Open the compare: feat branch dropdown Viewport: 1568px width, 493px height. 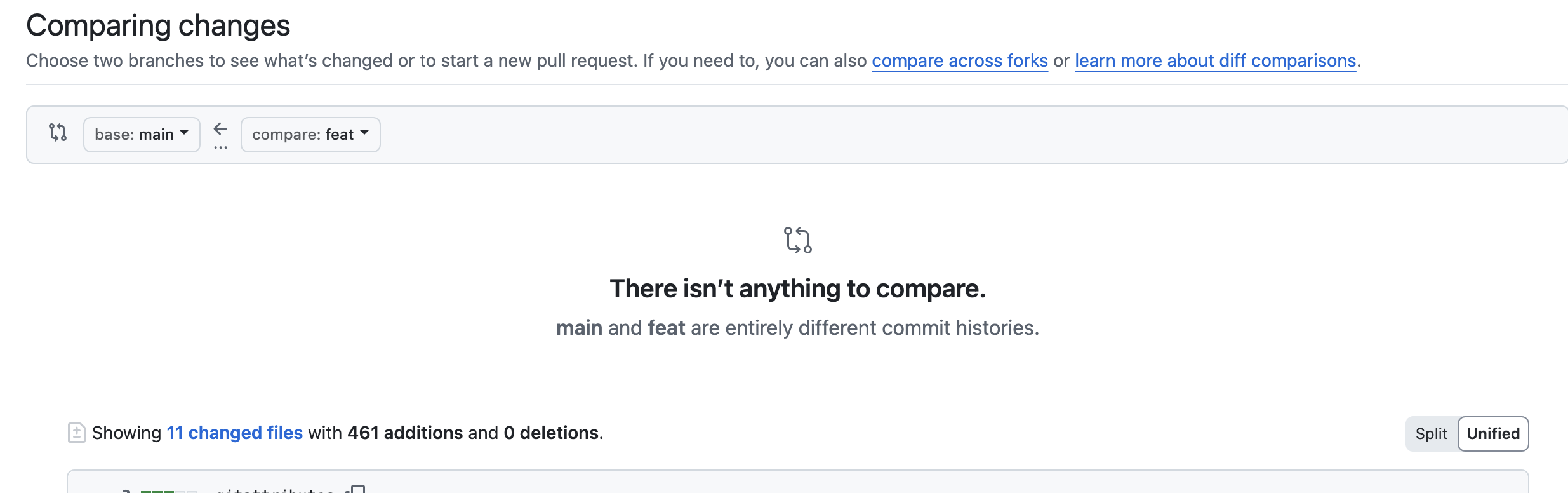pos(310,135)
